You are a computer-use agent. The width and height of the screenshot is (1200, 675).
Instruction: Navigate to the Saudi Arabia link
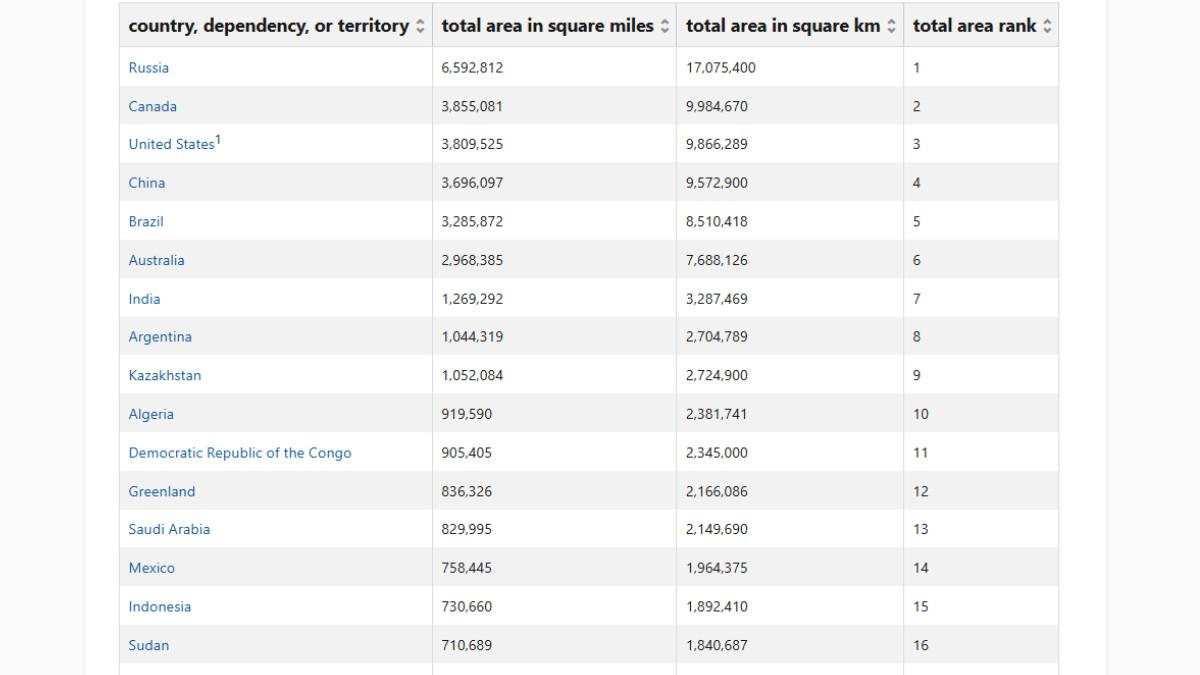pos(169,529)
